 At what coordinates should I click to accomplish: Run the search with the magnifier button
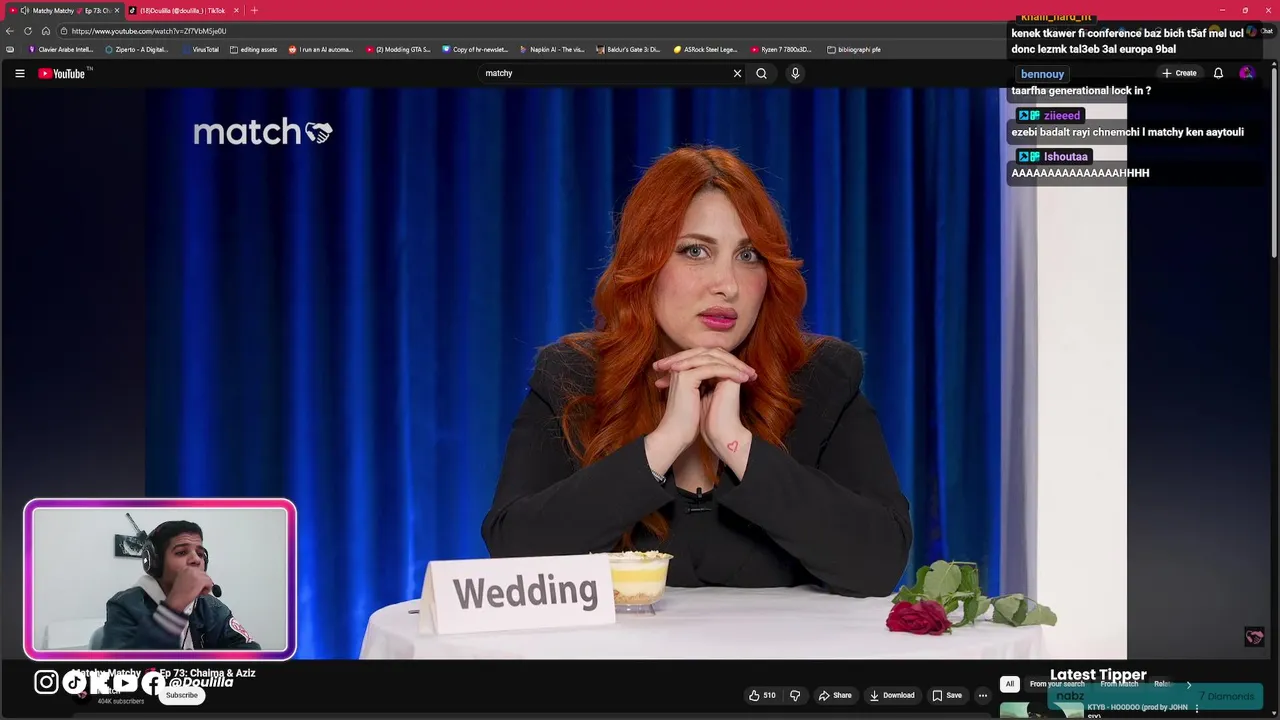pyautogui.click(x=761, y=73)
